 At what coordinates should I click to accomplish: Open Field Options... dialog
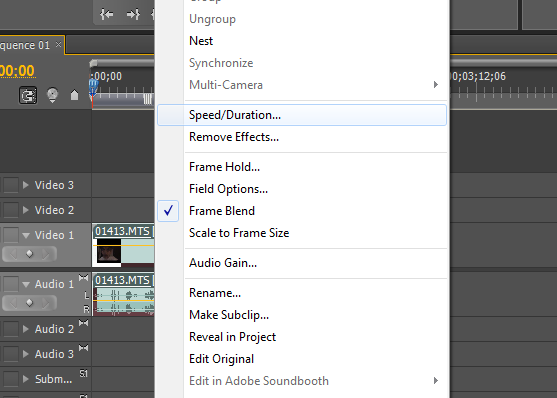point(302,189)
